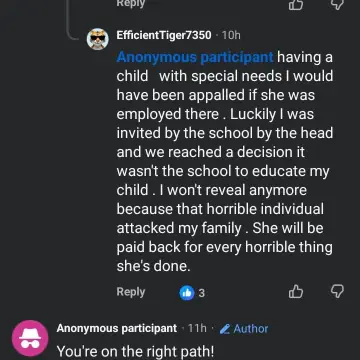Image resolution: width=360 pixels, height=360 pixels.
Task: Click the blue like reaction badge
Action: pyautogui.click(x=187, y=293)
